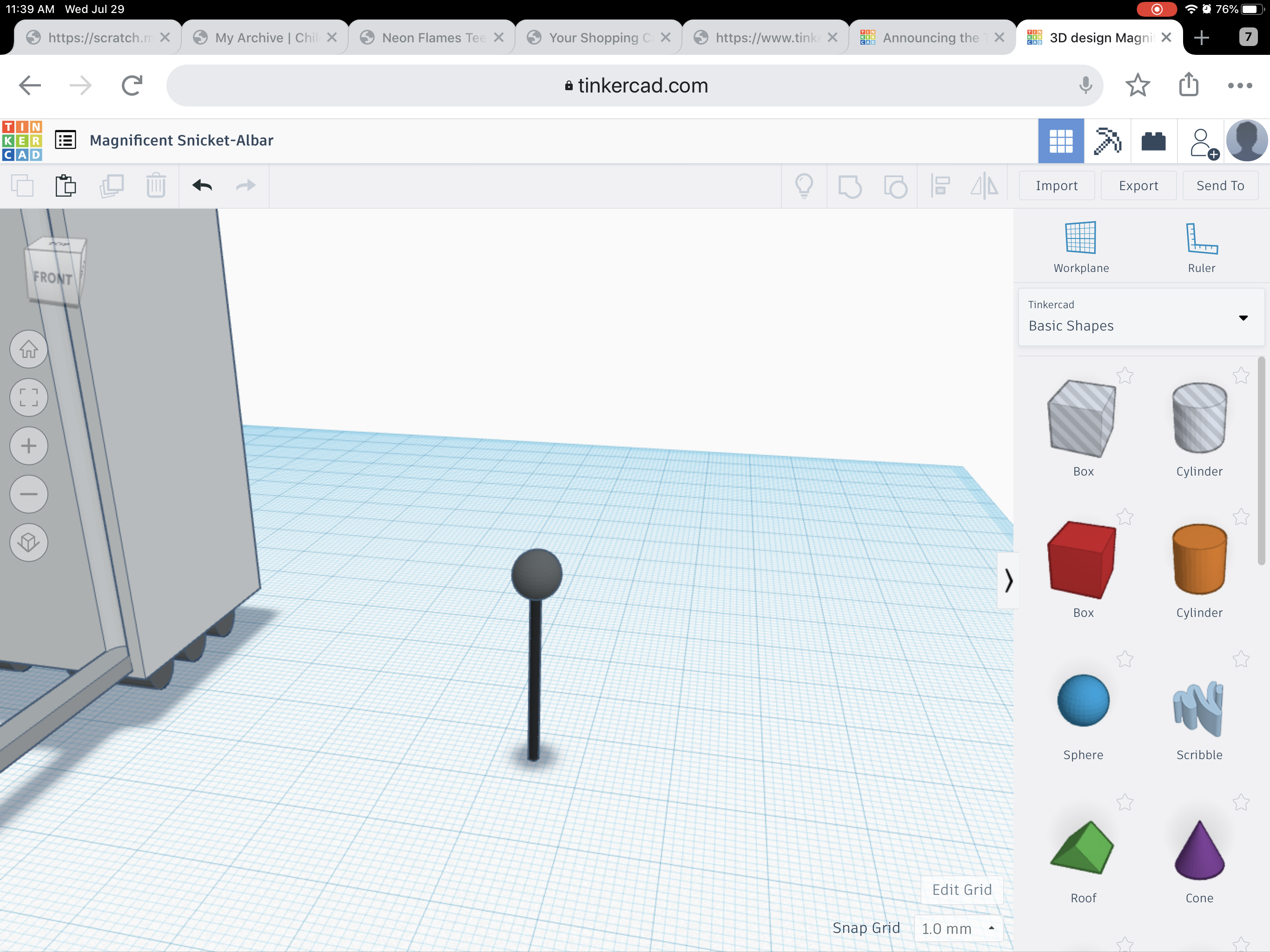The height and width of the screenshot is (952, 1270).
Task: Click the shapes panel scrollbar
Action: (1261, 461)
